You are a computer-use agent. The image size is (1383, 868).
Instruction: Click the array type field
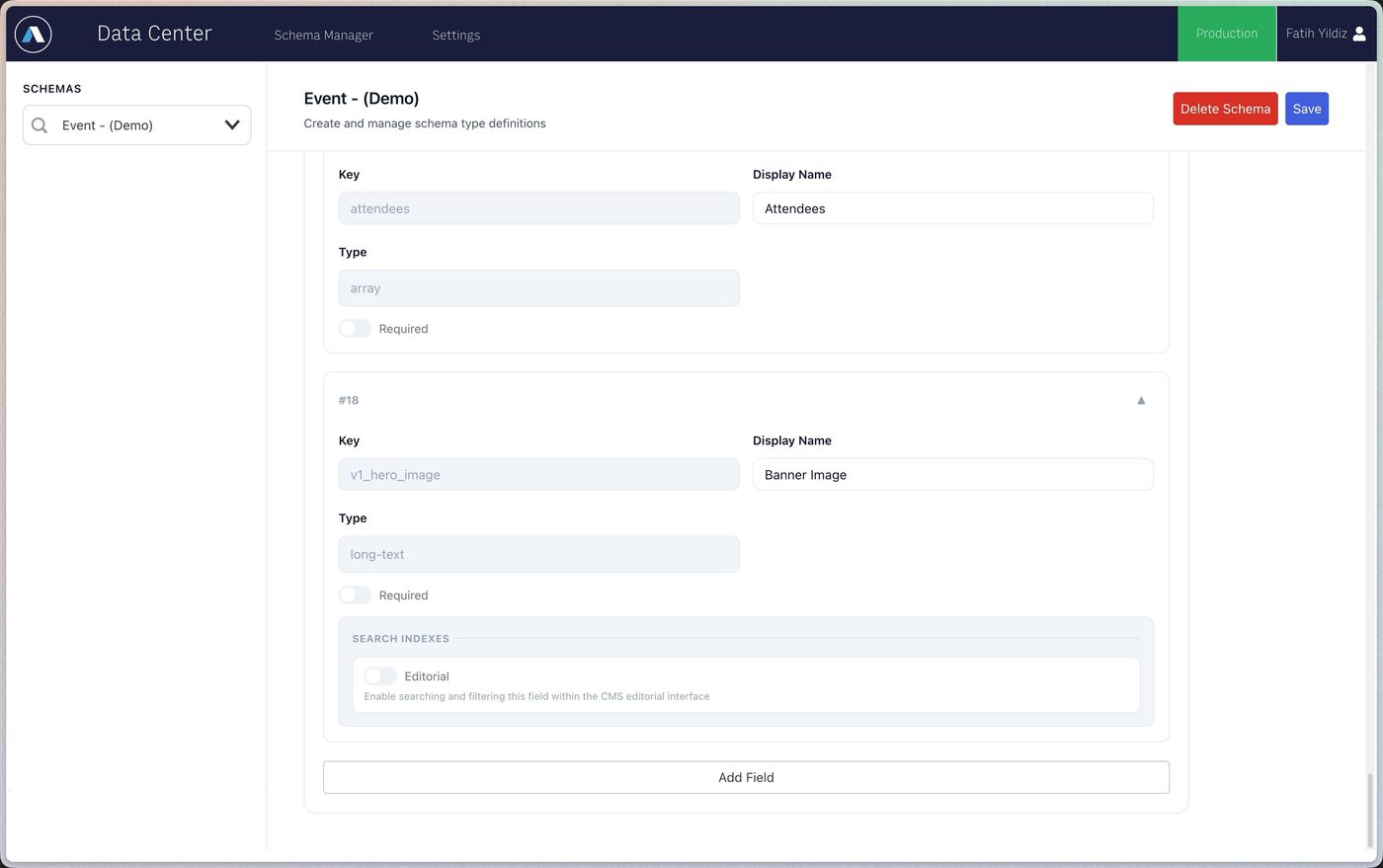pos(538,288)
